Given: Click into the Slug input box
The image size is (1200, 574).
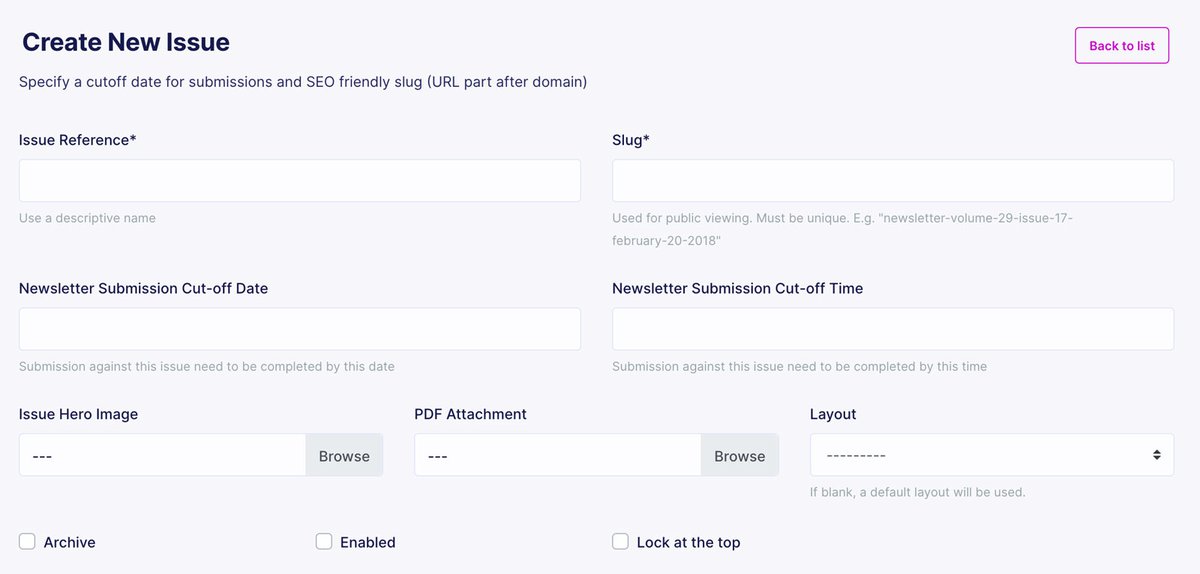Looking at the screenshot, I should click(x=892, y=181).
